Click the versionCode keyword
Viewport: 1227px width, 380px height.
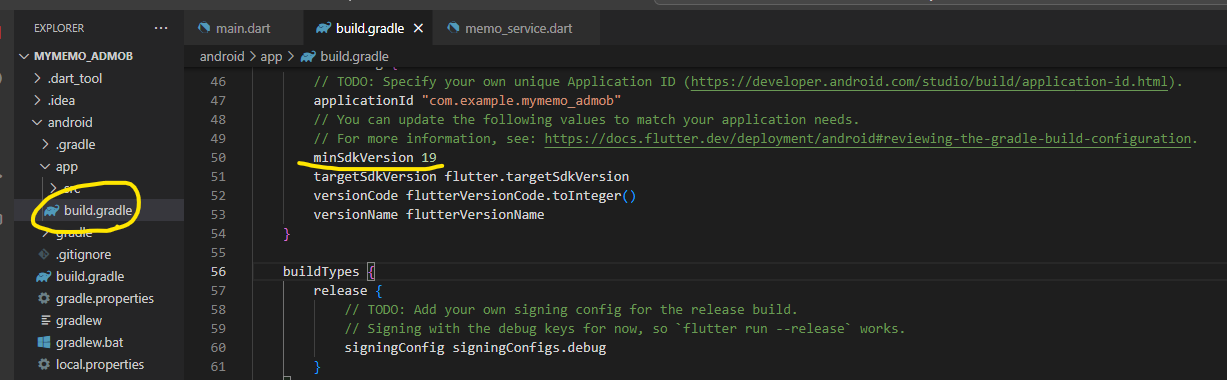tap(355, 195)
